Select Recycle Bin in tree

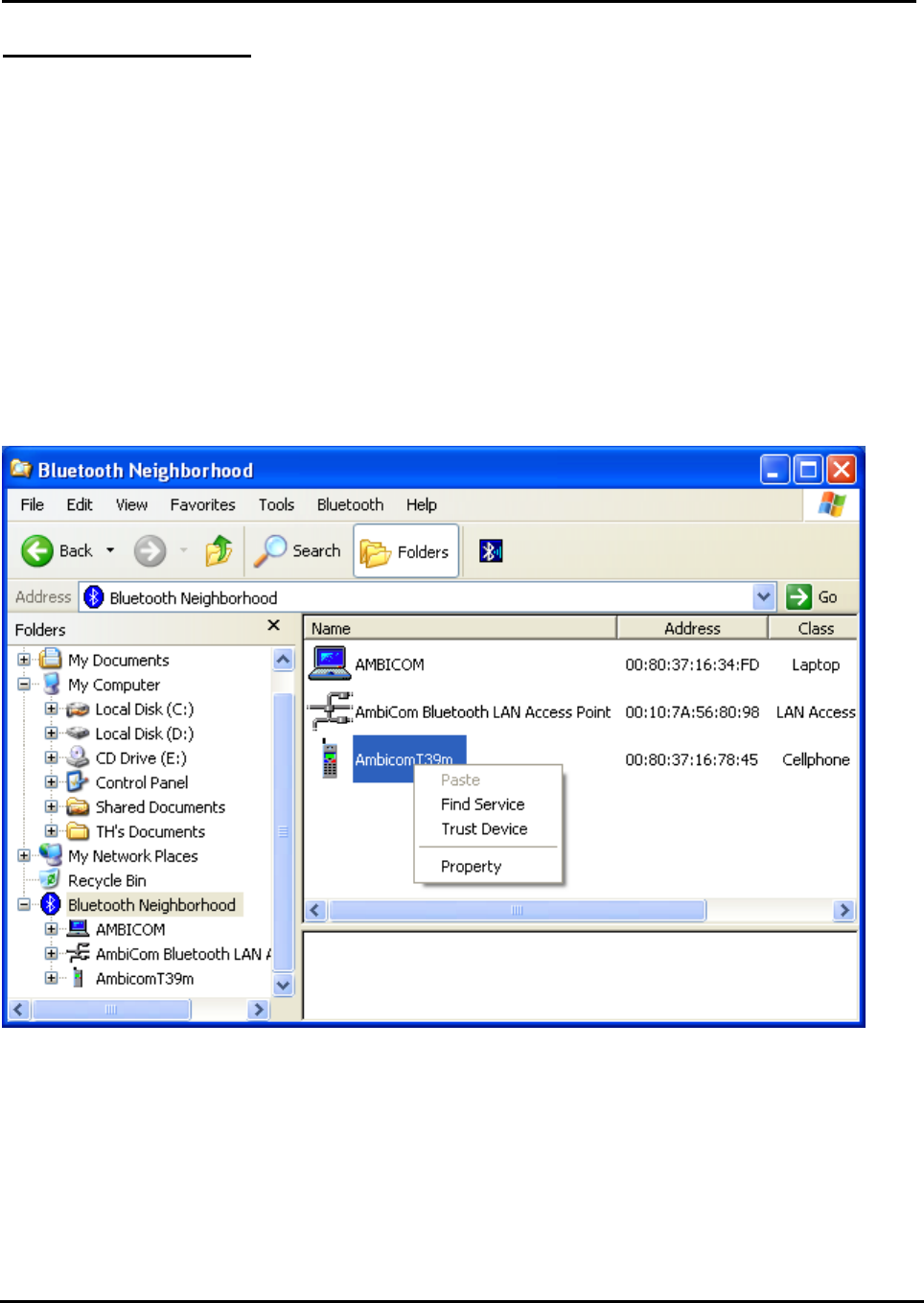tap(106, 880)
